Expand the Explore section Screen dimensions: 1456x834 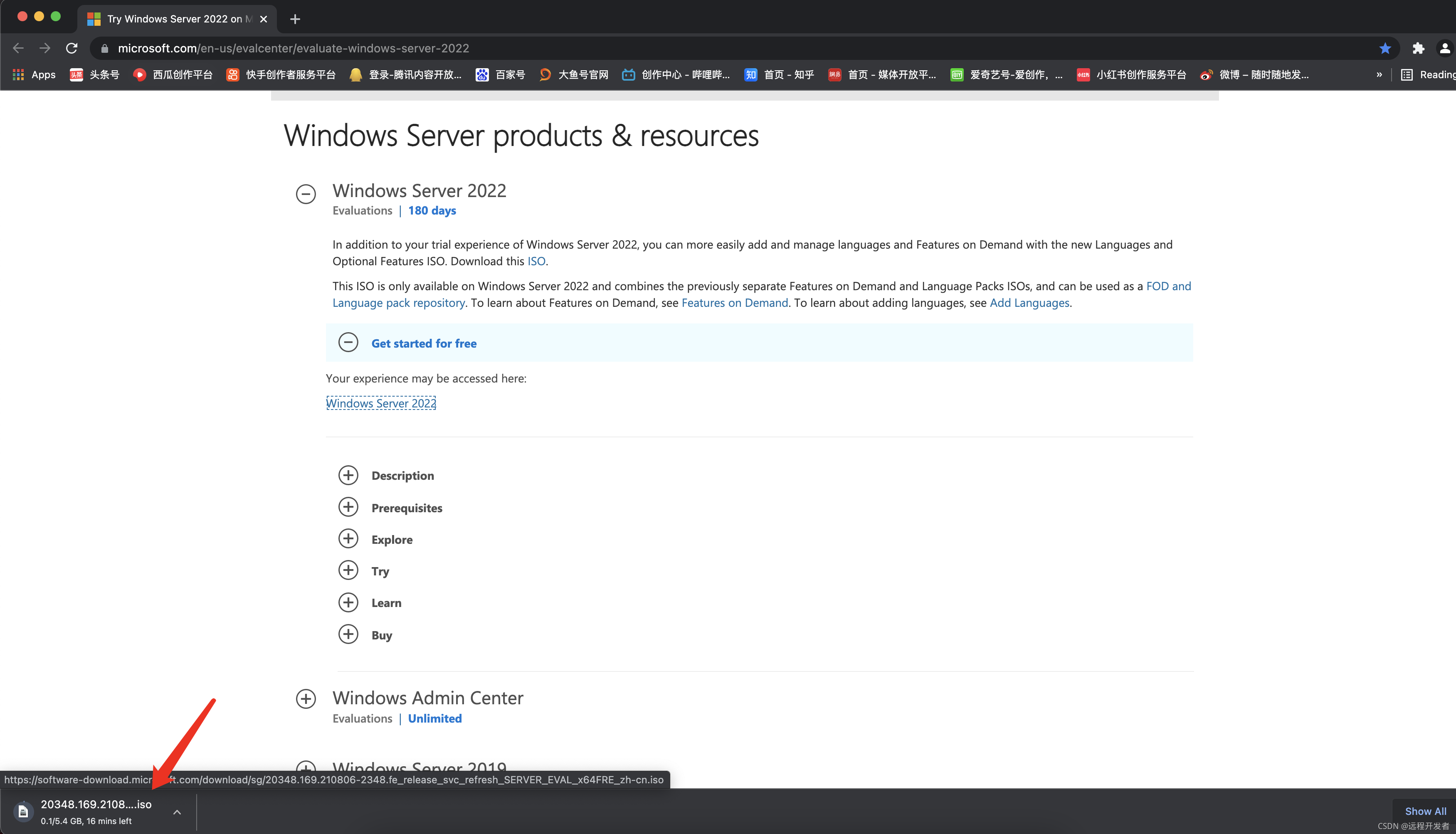pyautogui.click(x=348, y=538)
